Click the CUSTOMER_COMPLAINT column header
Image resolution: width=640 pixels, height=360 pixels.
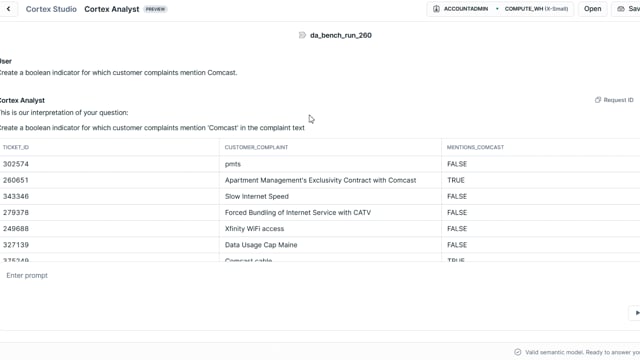(256, 147)
